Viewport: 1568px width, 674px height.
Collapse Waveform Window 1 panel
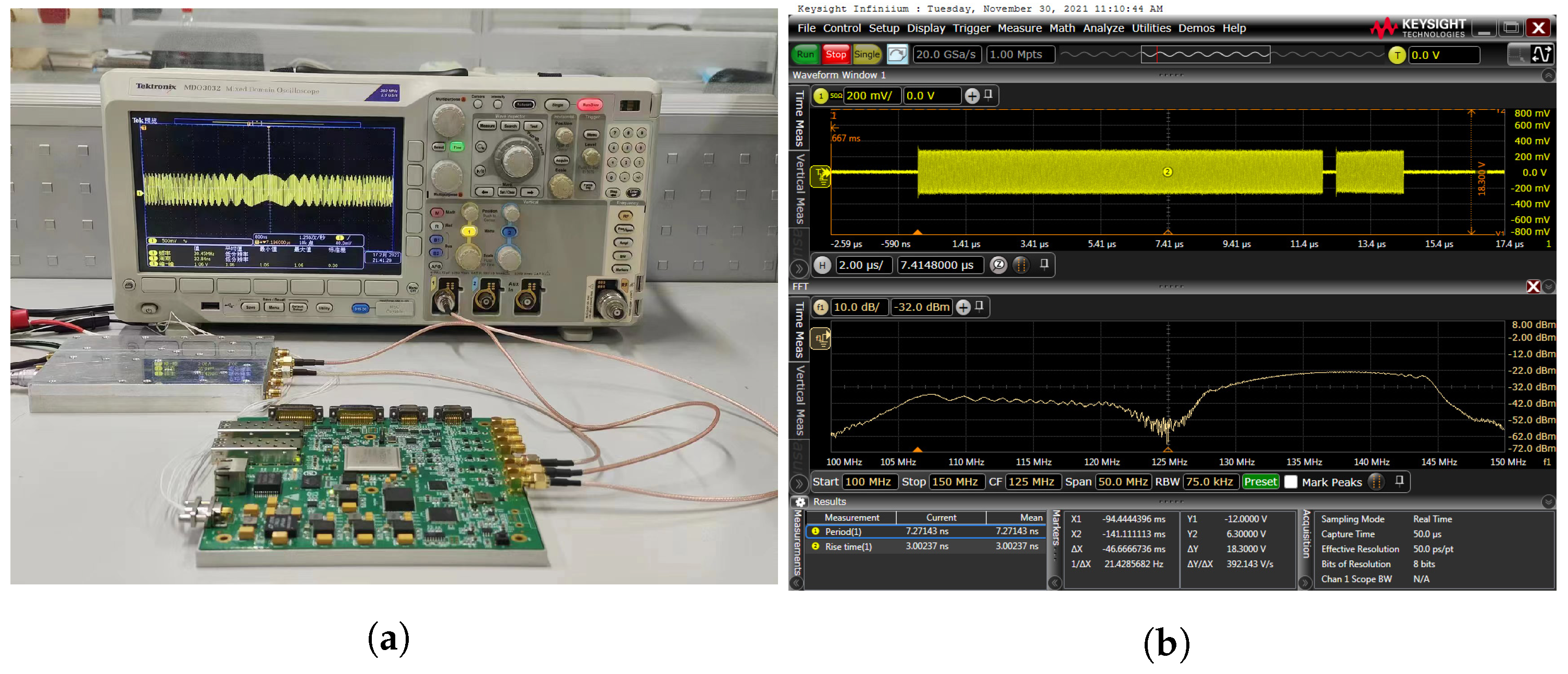click(x=1548, y=76)
